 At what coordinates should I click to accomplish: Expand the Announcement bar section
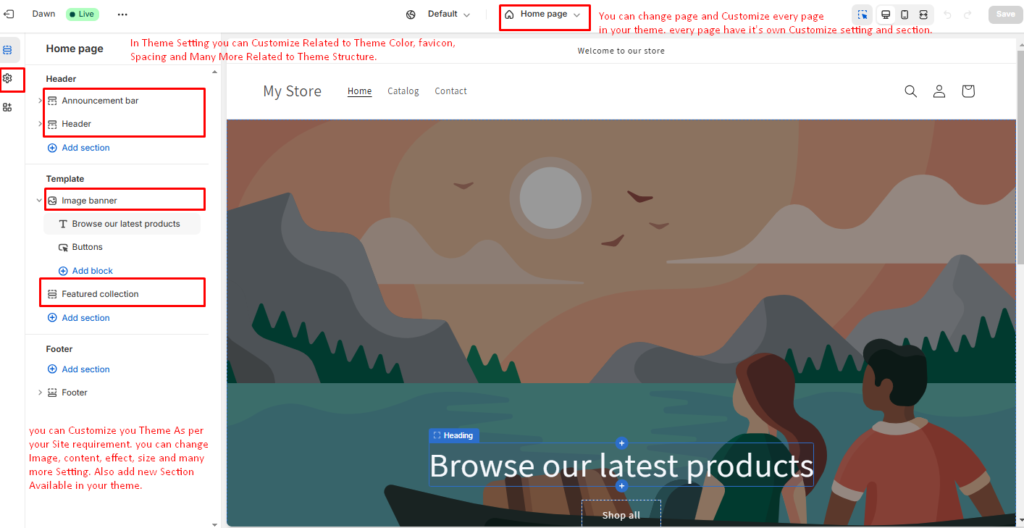click(x=40, y=101)
